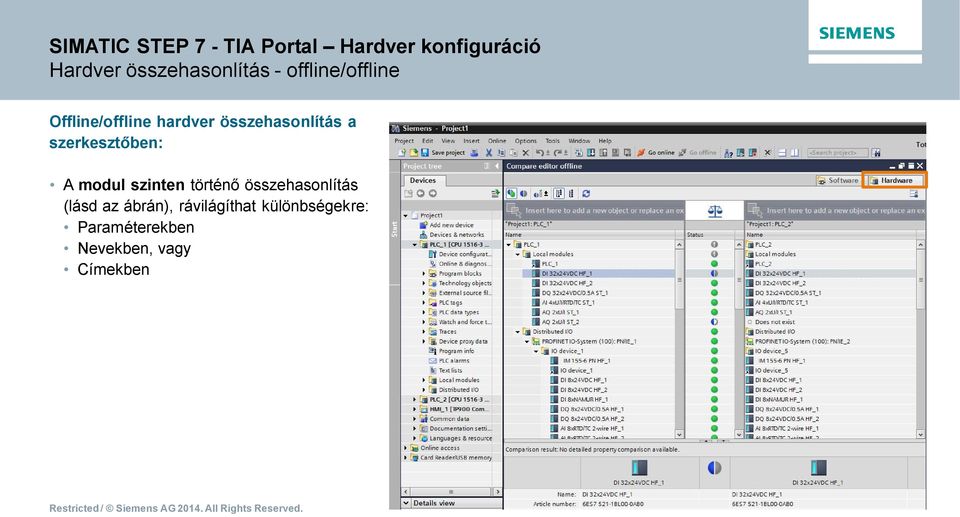Click the Open project folder icon
Screen dimensions: 960x517
coord(413,153)
